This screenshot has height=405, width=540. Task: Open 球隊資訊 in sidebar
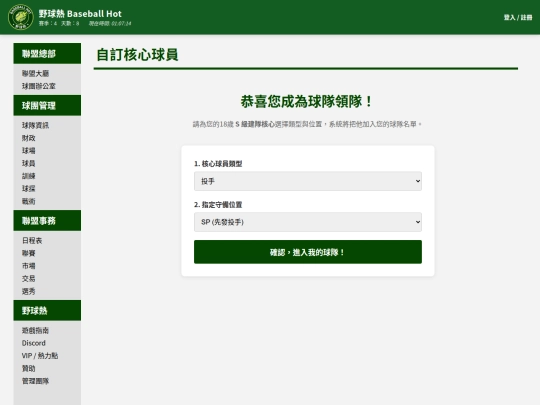tap(35, 125)
